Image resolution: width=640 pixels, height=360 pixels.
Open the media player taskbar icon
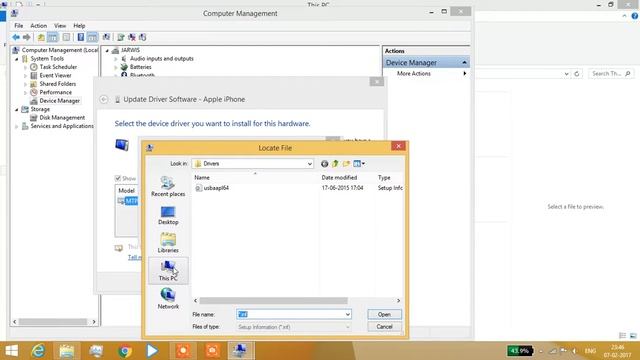[152, 351]
